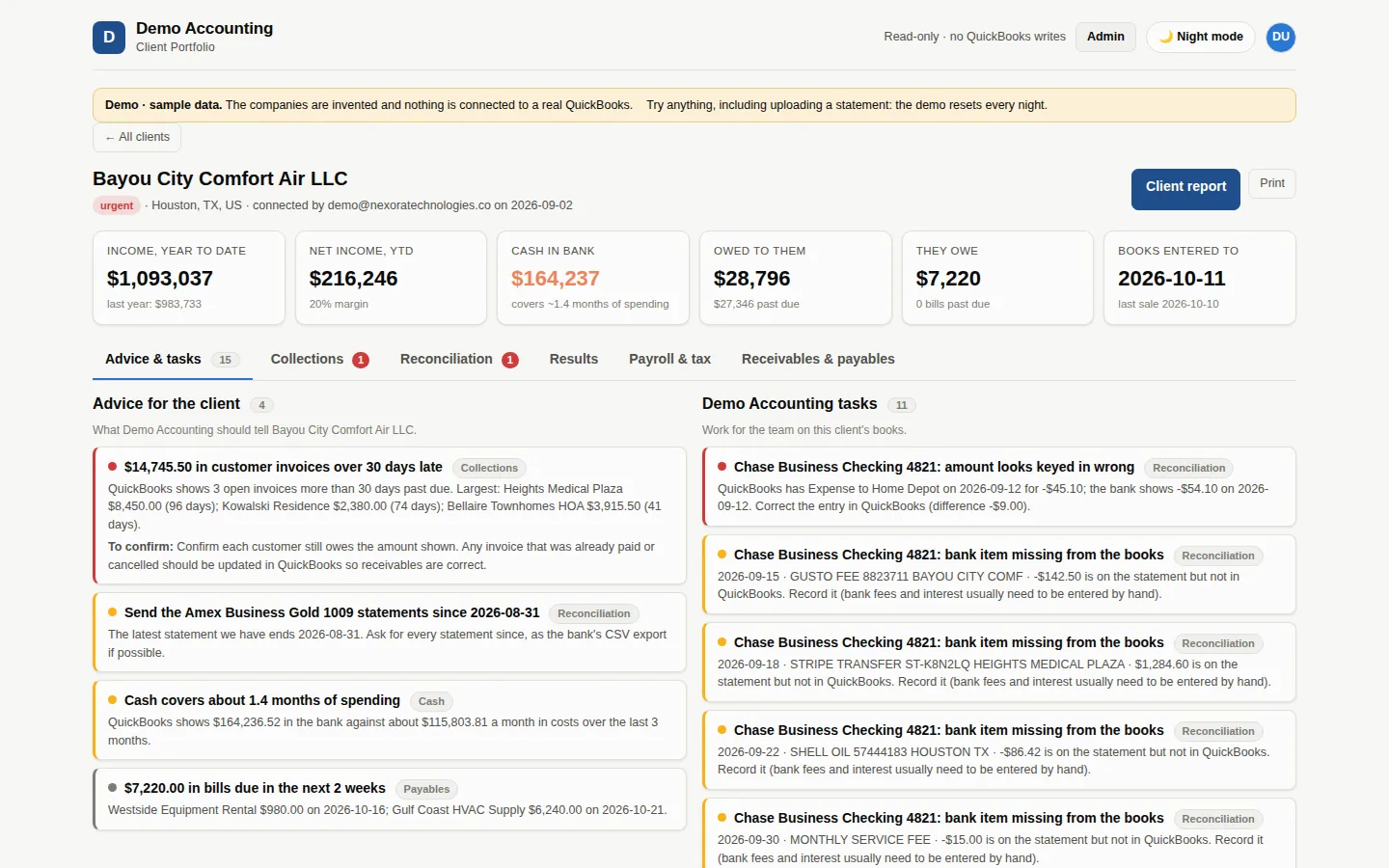Click the Income, Year to Date card
Image resolution: width=1389 pixels, height=868 pixels.
189,278
